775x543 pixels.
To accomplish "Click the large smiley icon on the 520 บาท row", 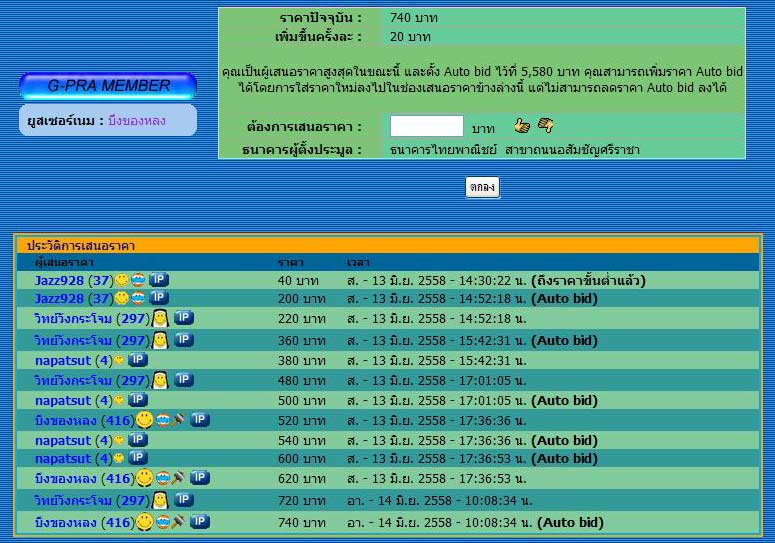I will pyautogui.click(x=145, y=420).
